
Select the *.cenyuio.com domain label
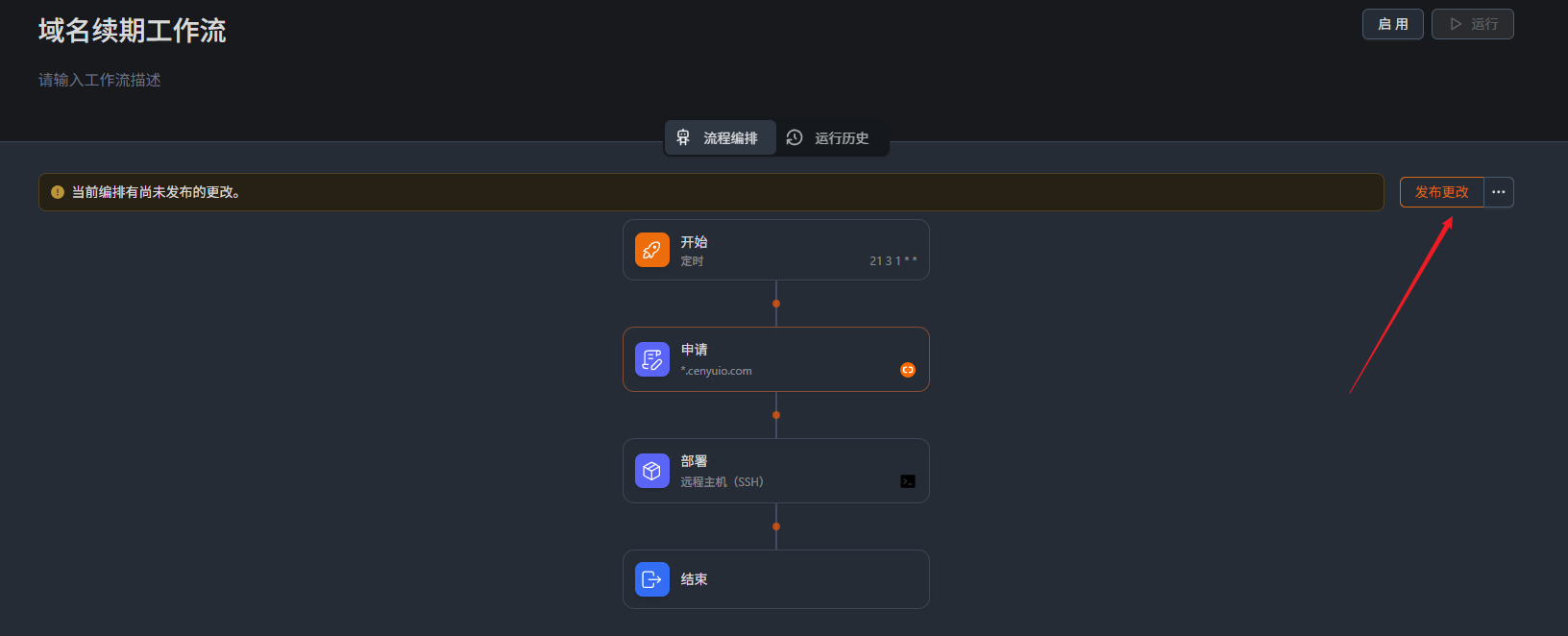pos(717,371)
